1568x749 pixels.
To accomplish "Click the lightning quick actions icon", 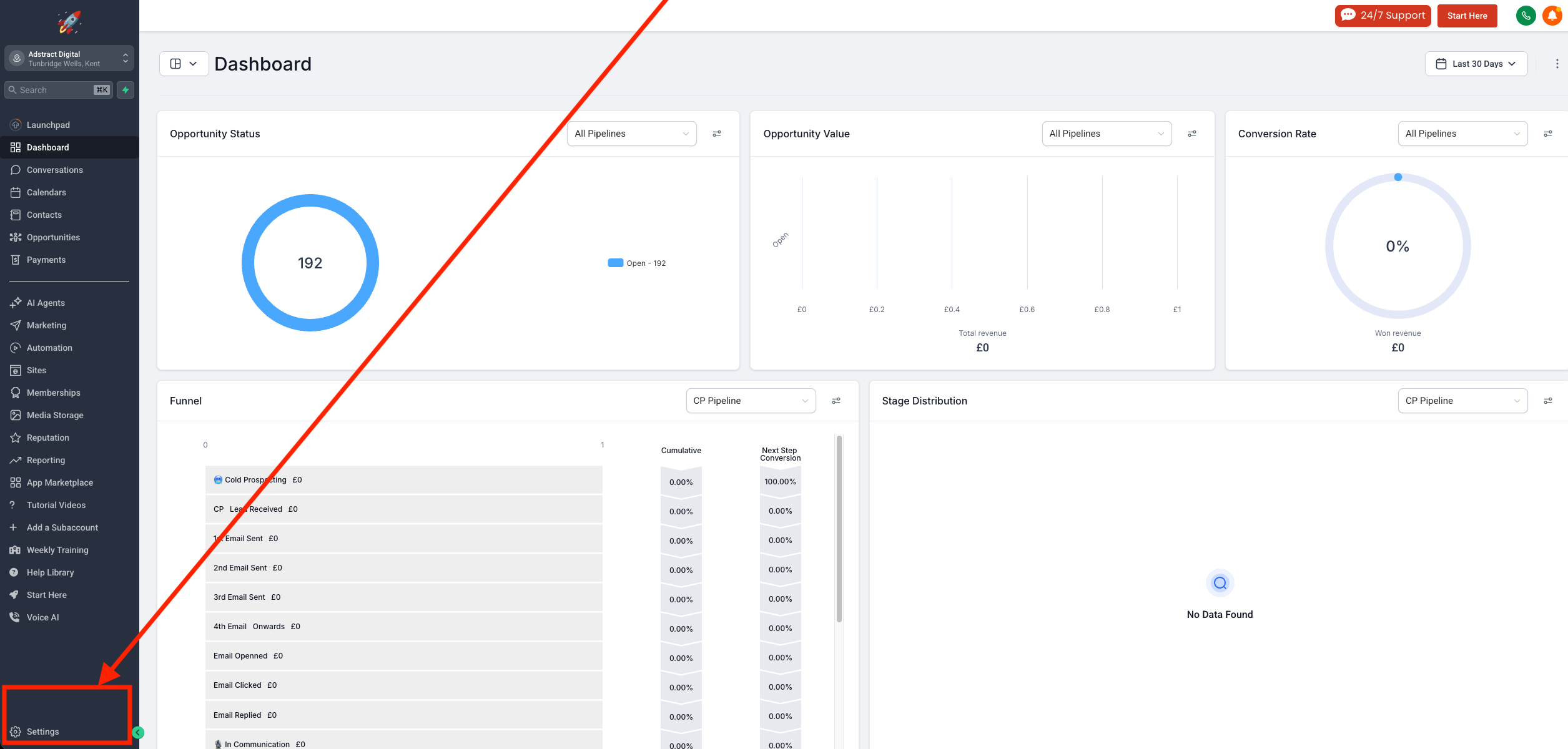I will pyautogui.click(x=126, y=90).
